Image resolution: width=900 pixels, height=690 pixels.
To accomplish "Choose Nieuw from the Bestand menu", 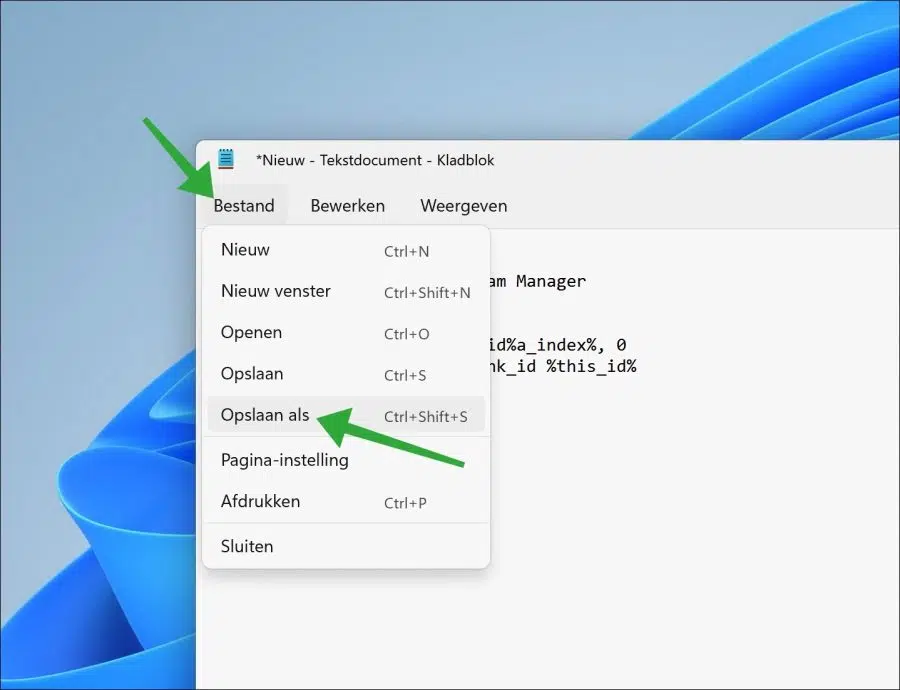I will pos(346,250).
